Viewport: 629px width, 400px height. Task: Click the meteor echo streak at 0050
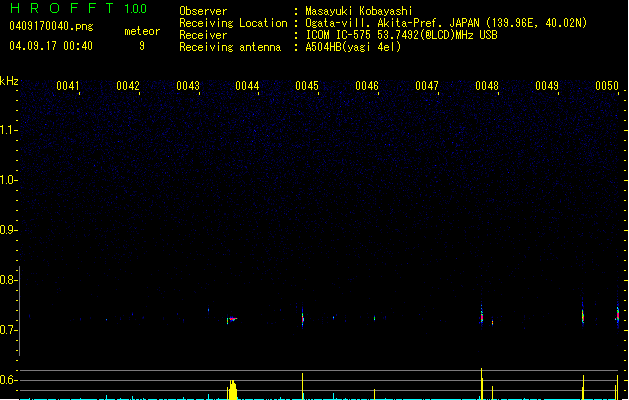(x=618, y=315)
